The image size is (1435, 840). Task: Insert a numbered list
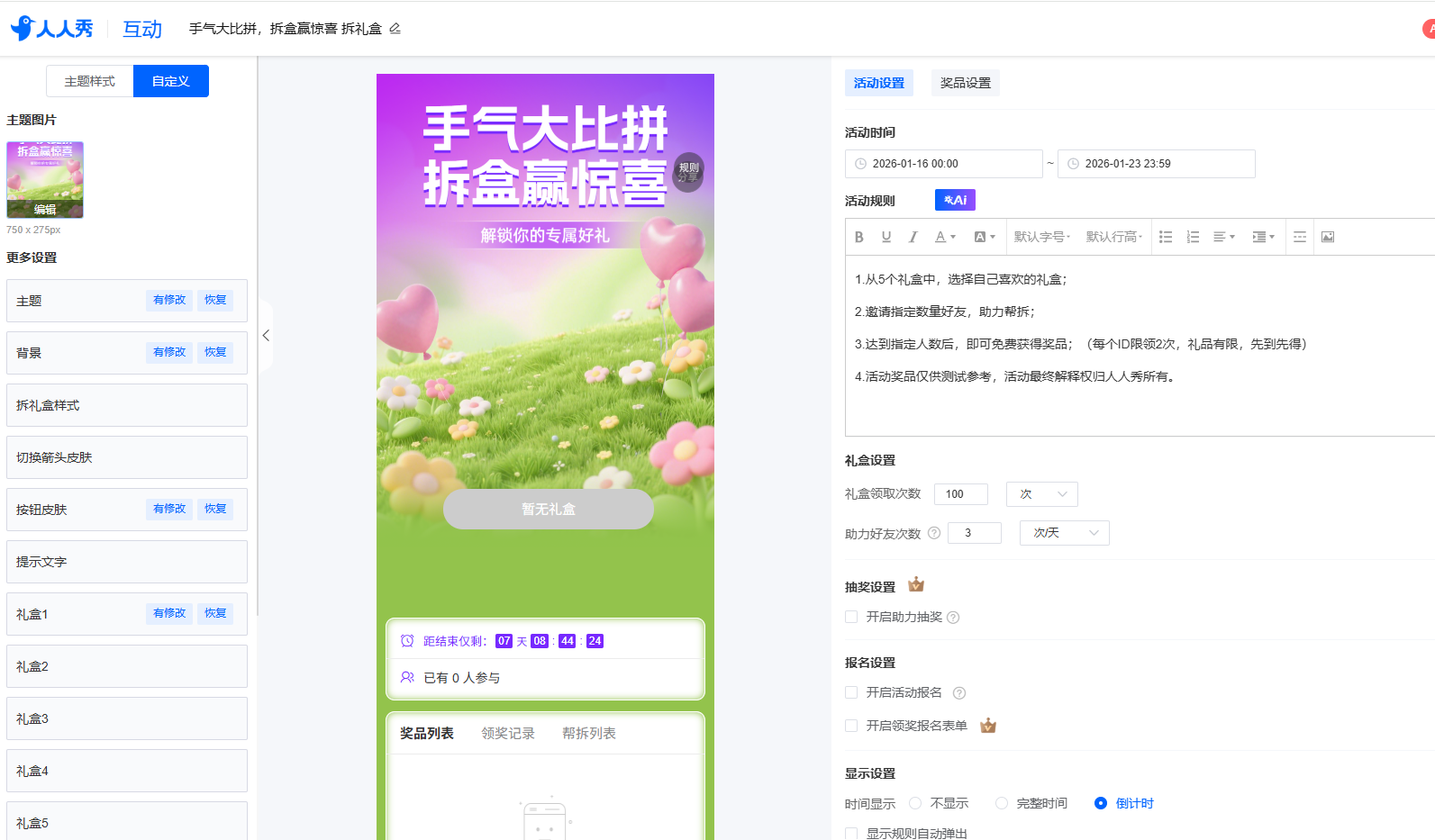[1192, 237]
